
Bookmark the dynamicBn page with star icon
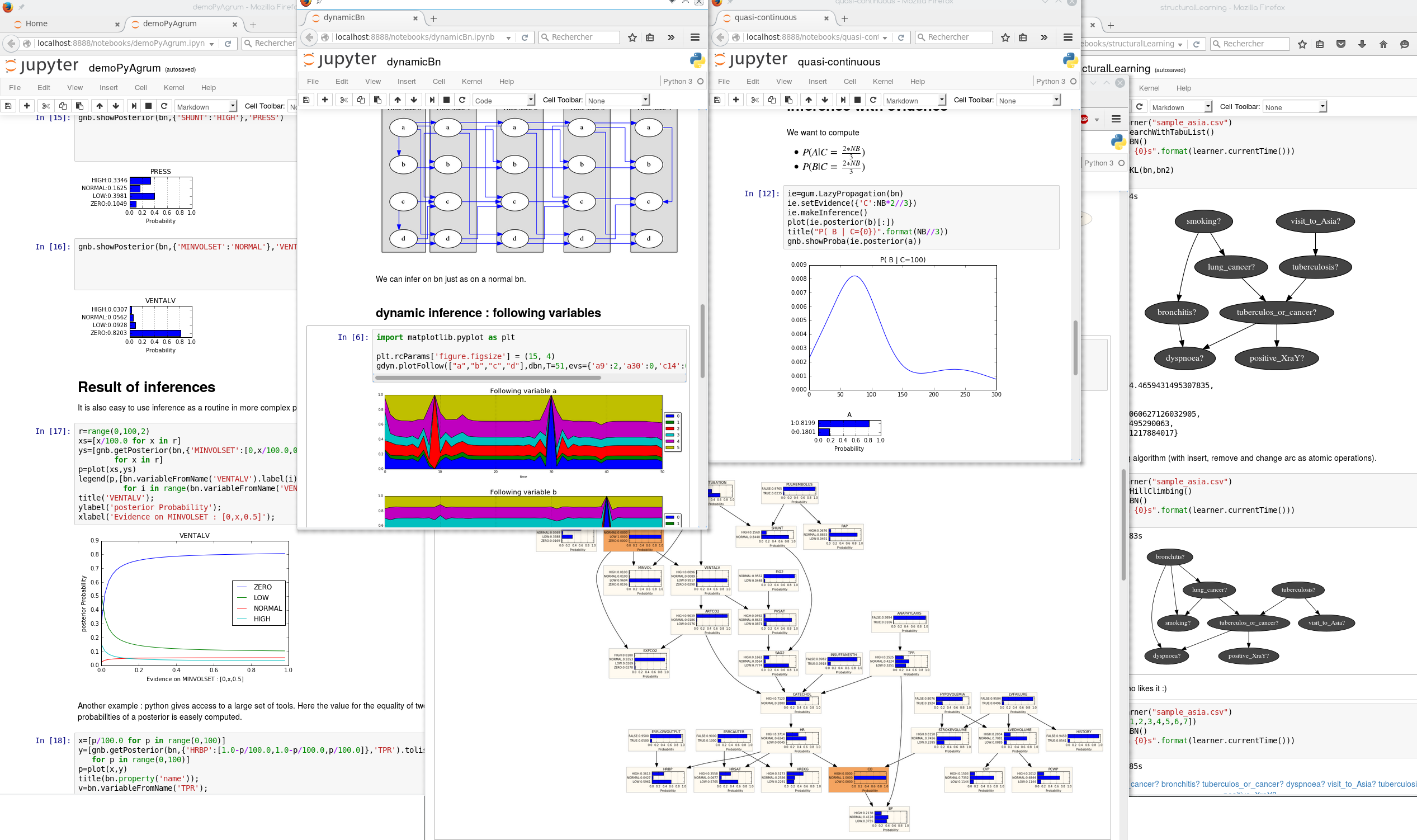click(632, 37)
